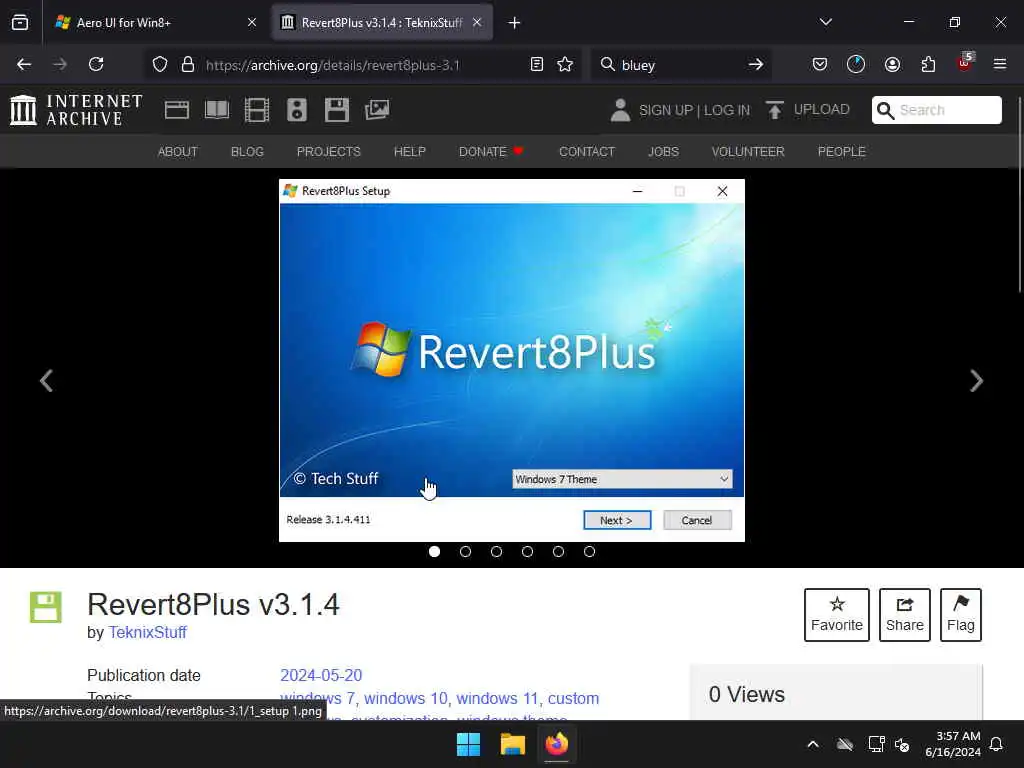Click the Flag button

click(x=961, y=615)
